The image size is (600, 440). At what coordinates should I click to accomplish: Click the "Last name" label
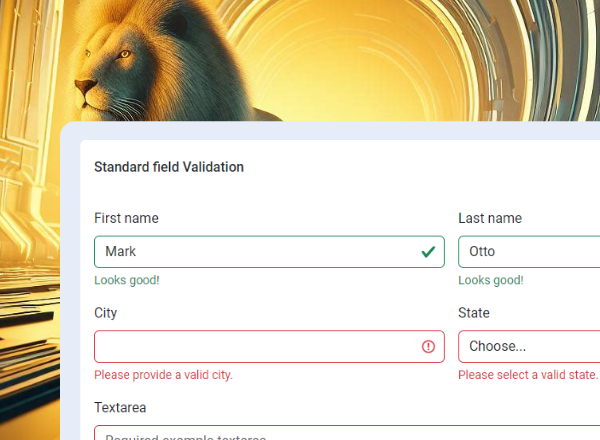[490, 218]
